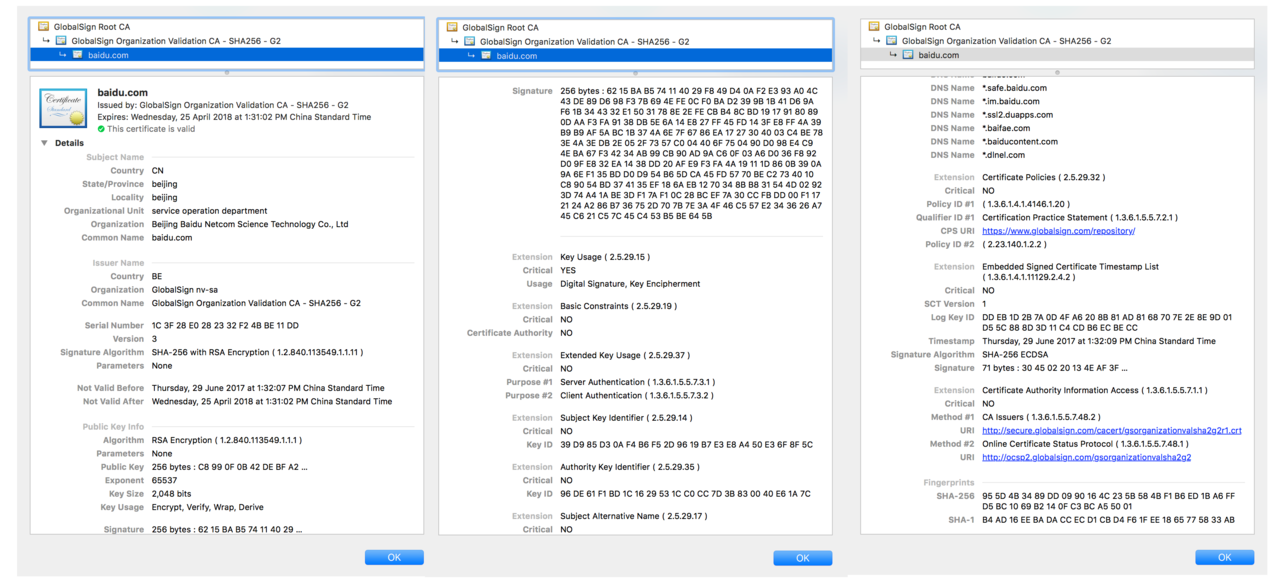This screenshot has width=1280, height=586.
Task: Open the secure.globalsign.com cacert URI link
Action: 1111,431
